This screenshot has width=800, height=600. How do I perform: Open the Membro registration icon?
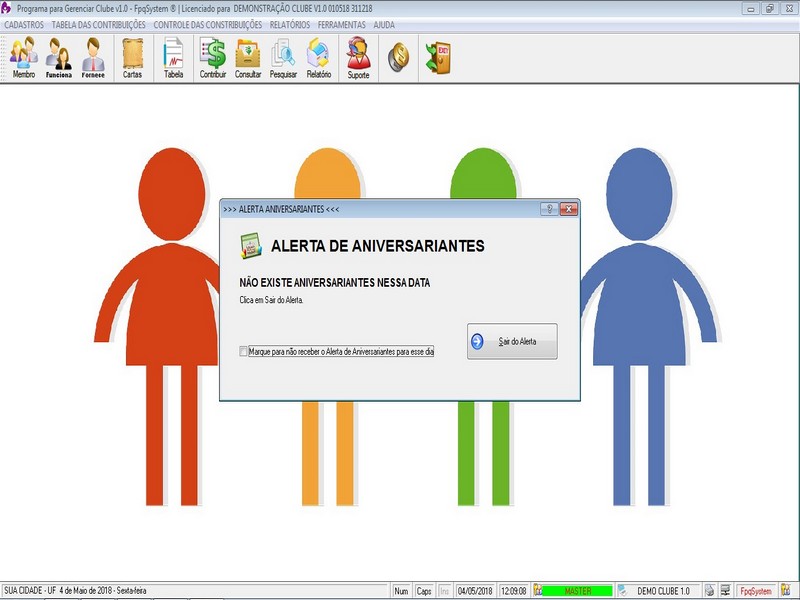(x=24, y=58)
